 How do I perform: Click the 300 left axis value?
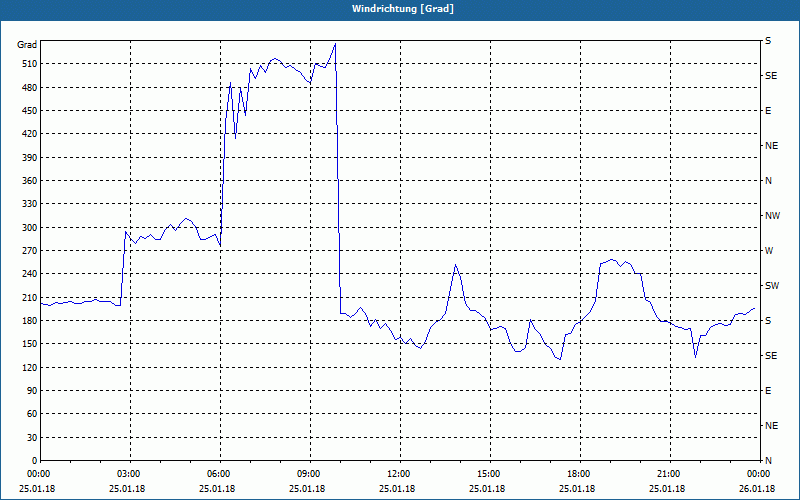pos(30,228)
